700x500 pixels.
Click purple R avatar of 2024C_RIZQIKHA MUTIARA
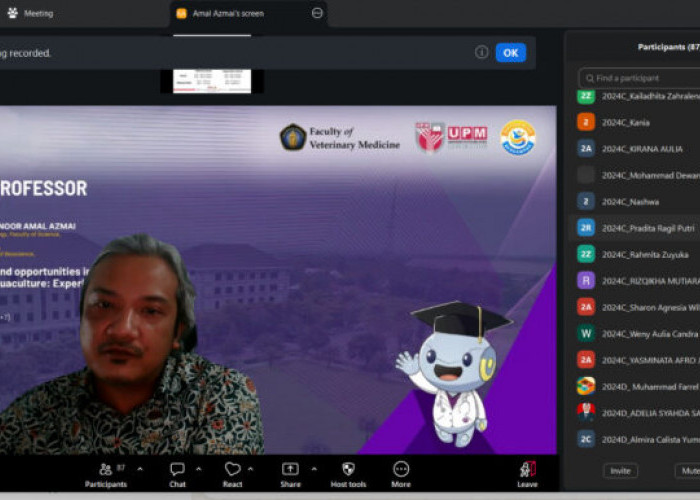point(586,281)
